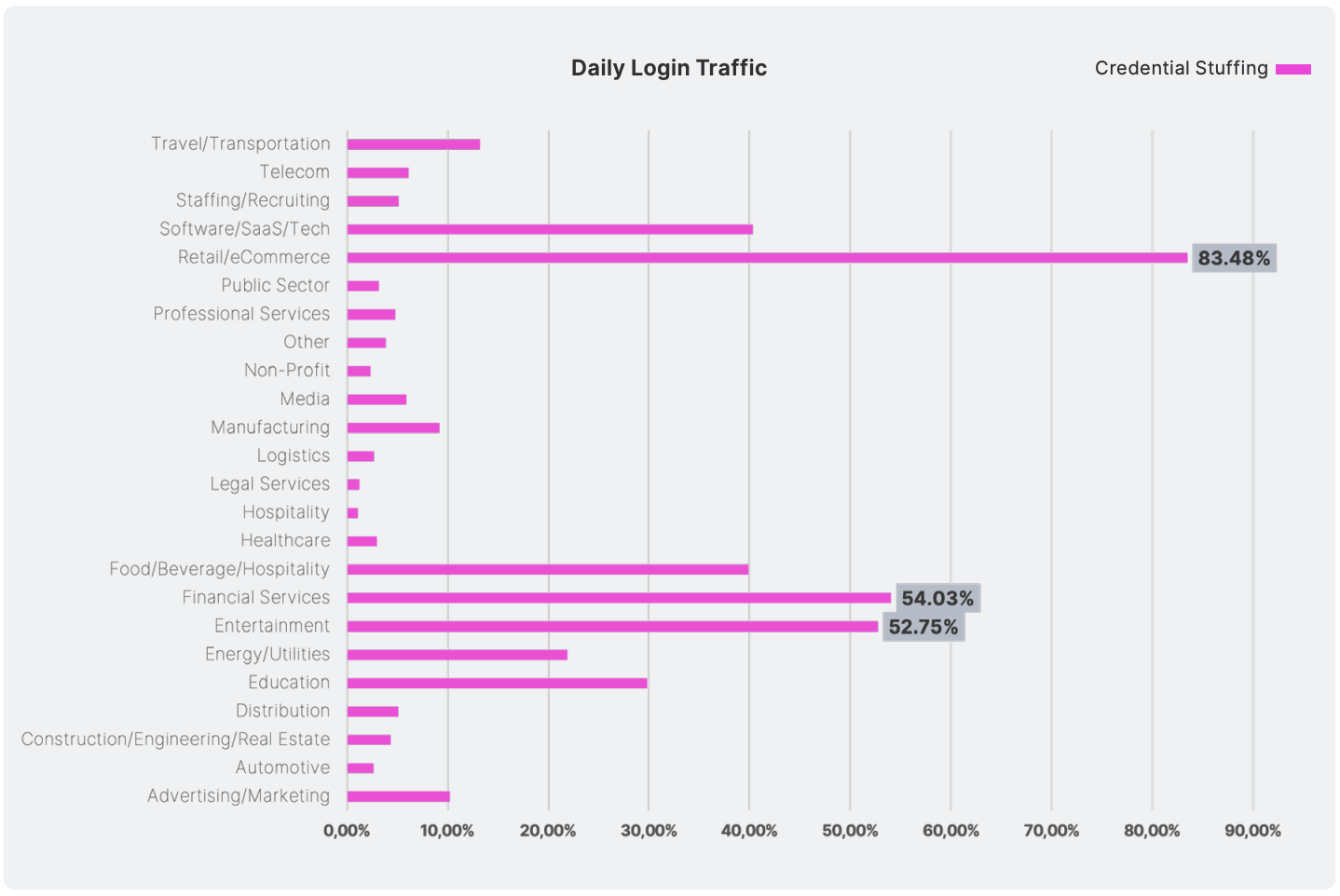Select the Food/Beverage/Hospitality bar
This screenshot has width=1340, height=896.
pyautogui.click(x=548, y=570)
